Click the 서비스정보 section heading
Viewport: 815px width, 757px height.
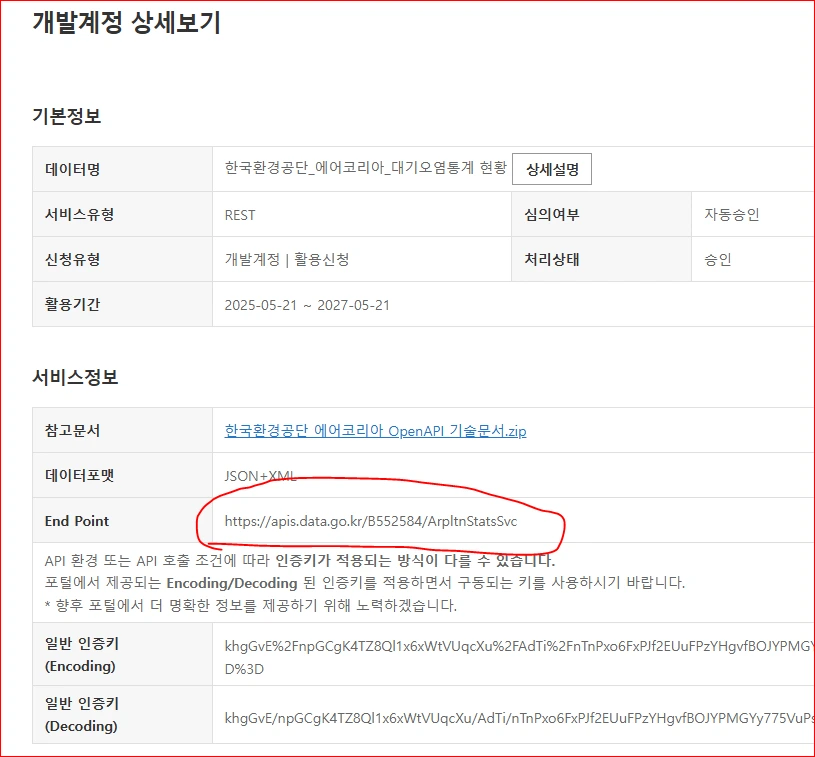[x=75, y=377]
